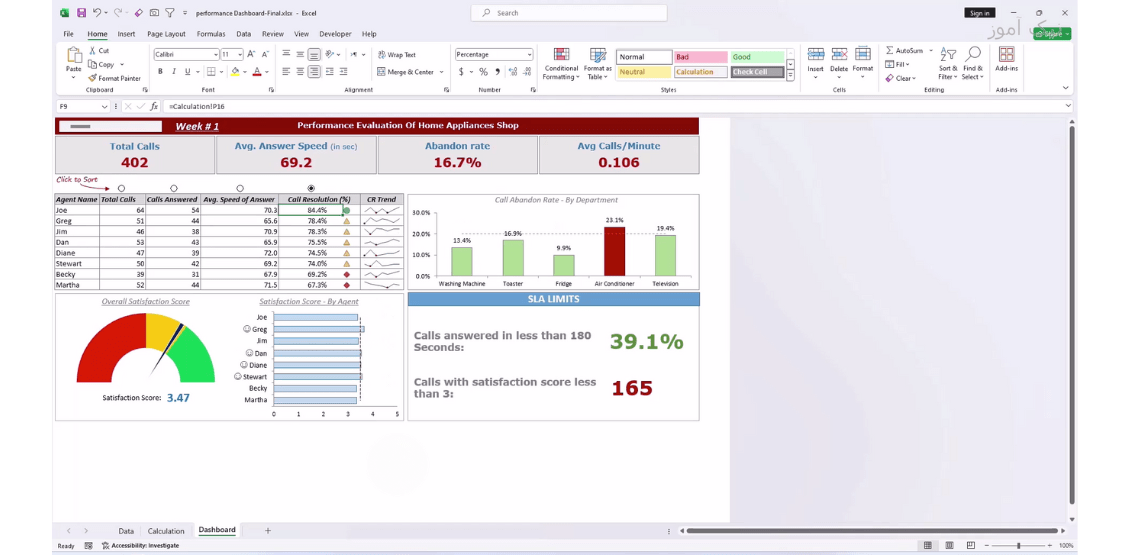Click the Comma Style icon
This screenshot has height=555, width=1130.
pyautogui.click(x=497, y=71)
